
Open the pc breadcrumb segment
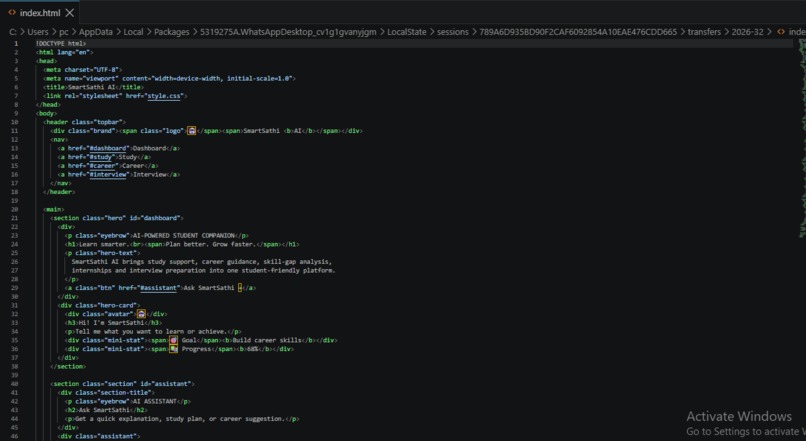pos(63,32)
